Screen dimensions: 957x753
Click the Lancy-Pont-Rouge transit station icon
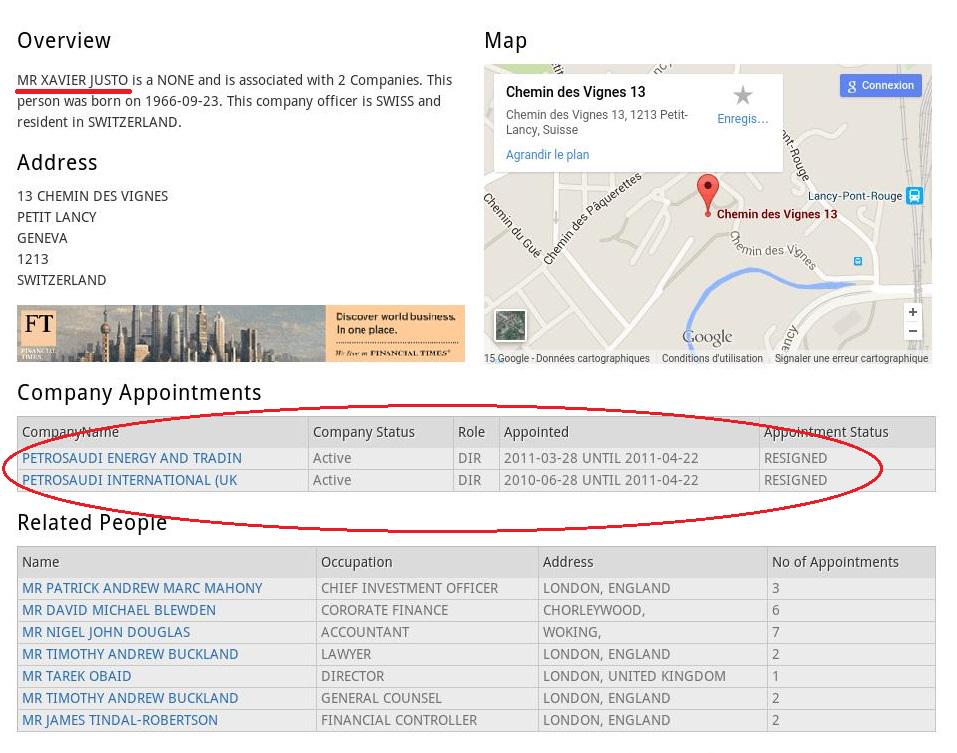coord(914,196)
